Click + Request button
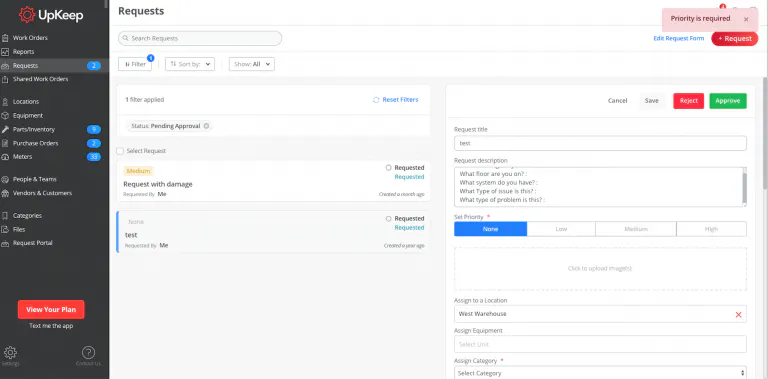Screen dimensions: 768x379 [735, 39]
